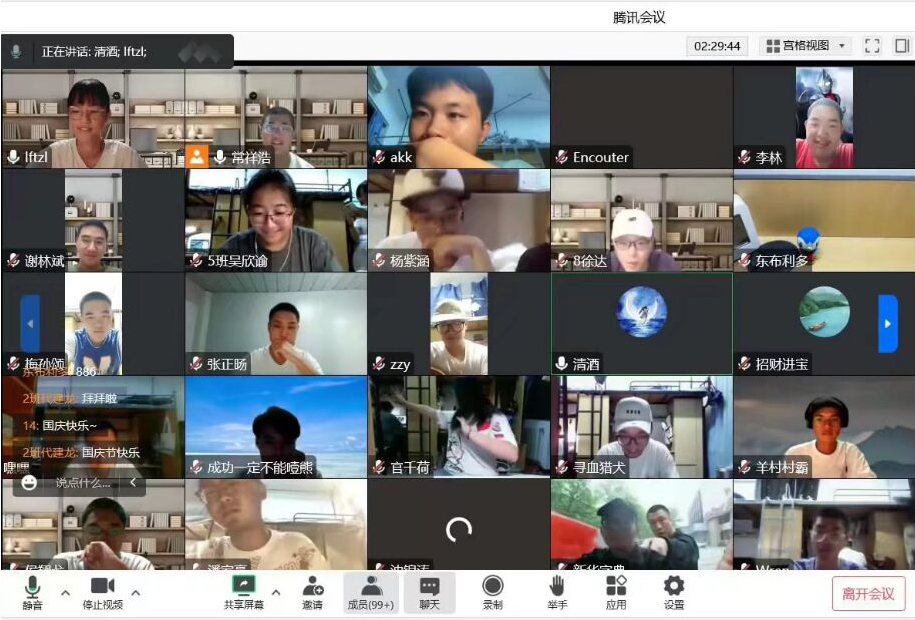Mute microphone with the 静音 button

33,592
